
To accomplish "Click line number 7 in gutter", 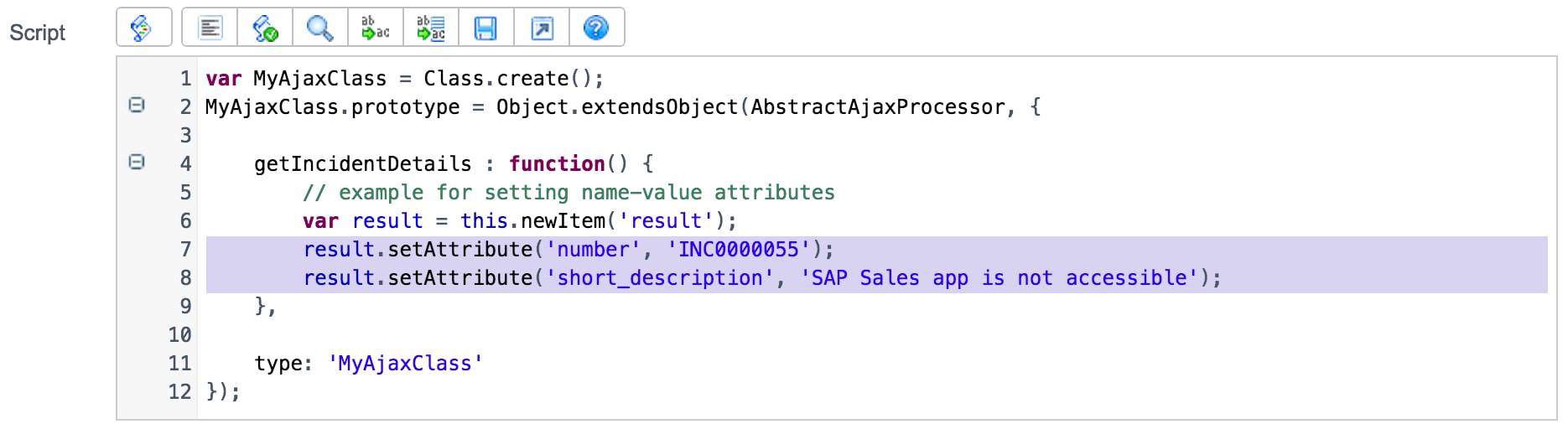I will tap(185, 250).
